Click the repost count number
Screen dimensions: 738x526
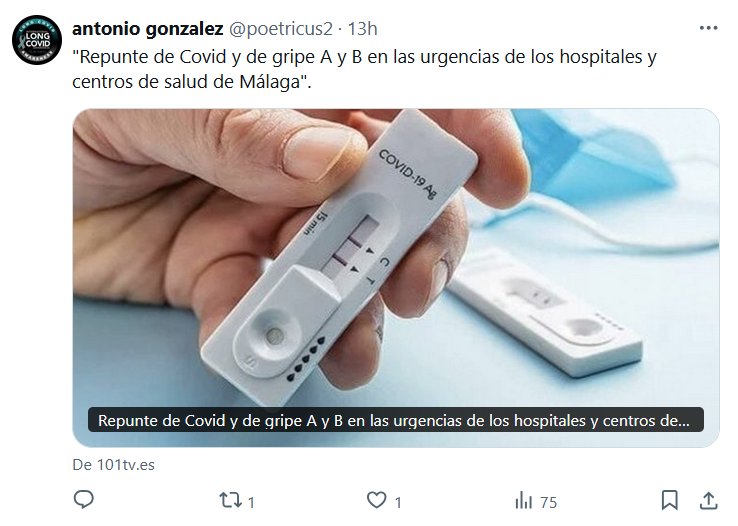251,501
